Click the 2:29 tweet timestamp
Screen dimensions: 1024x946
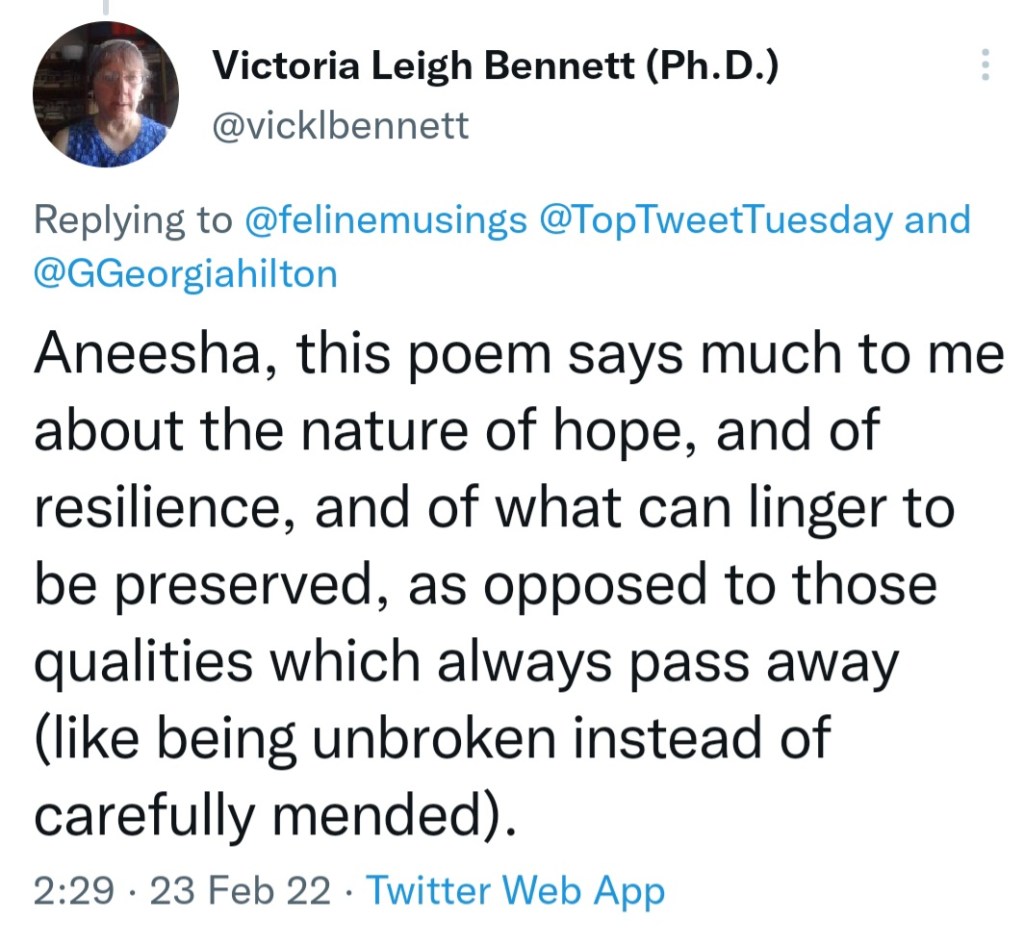(73, 889)
